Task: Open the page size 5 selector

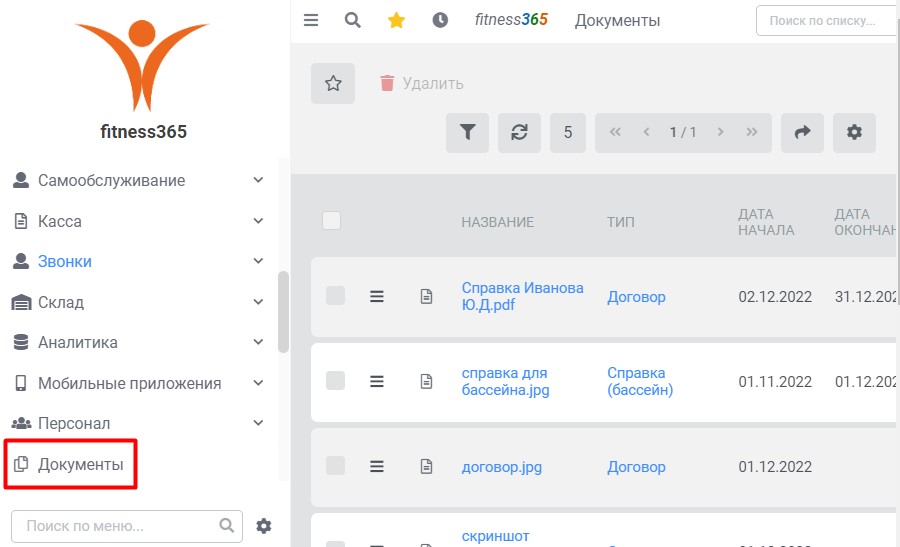Action: click(568, 133)
